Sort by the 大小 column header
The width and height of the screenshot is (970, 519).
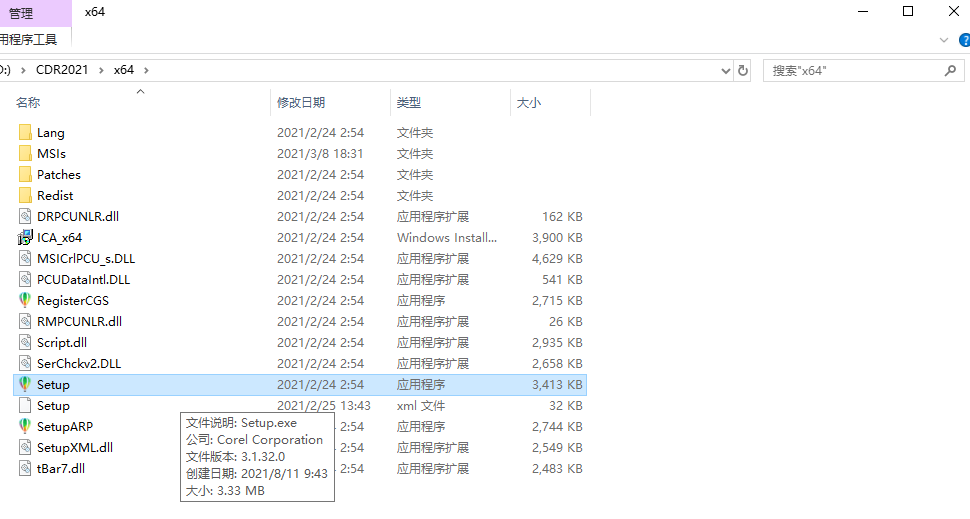coord(529,103)
